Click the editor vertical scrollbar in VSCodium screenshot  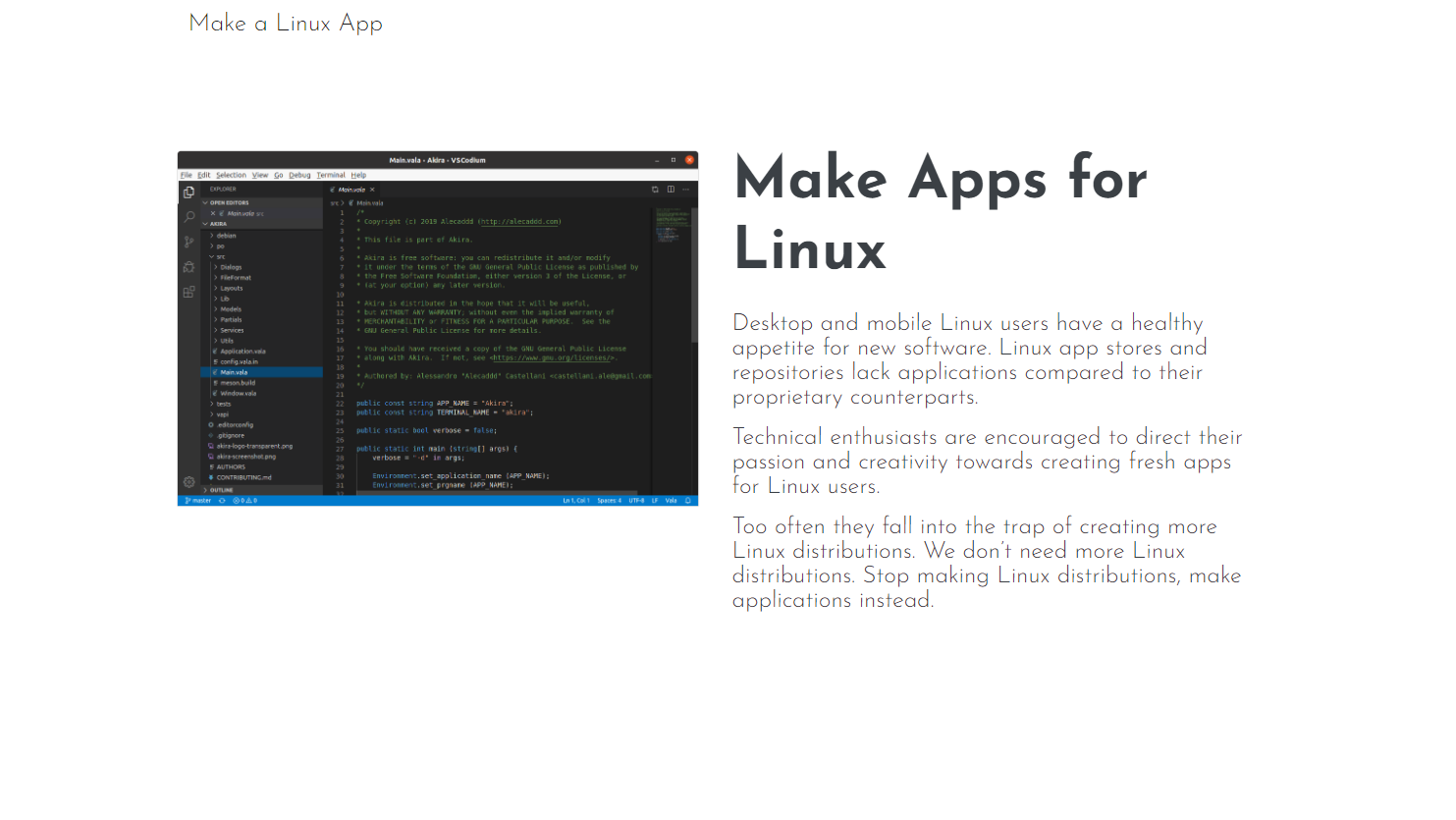[x=695, y=275]
